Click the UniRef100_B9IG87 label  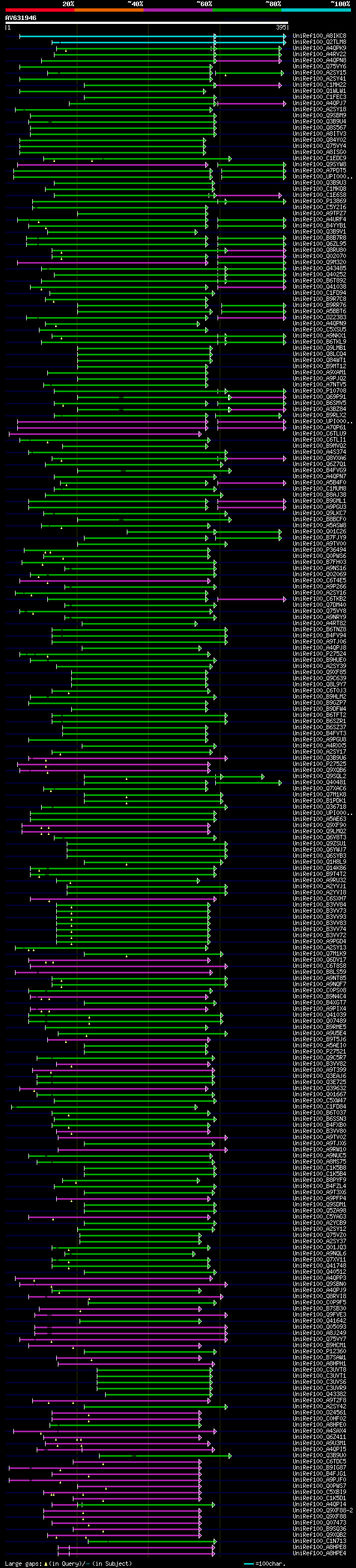(319, 1467)
